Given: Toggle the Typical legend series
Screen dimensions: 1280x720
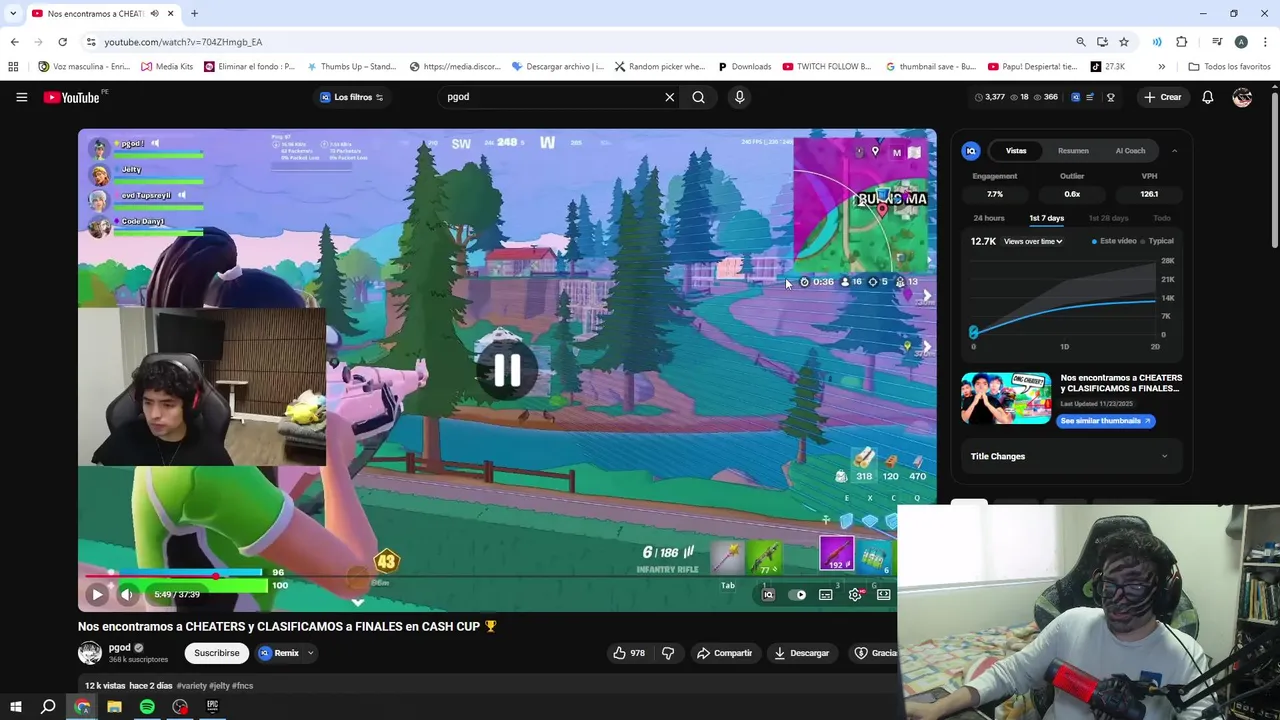Looking at the screenshot, I should (1157, 241).
